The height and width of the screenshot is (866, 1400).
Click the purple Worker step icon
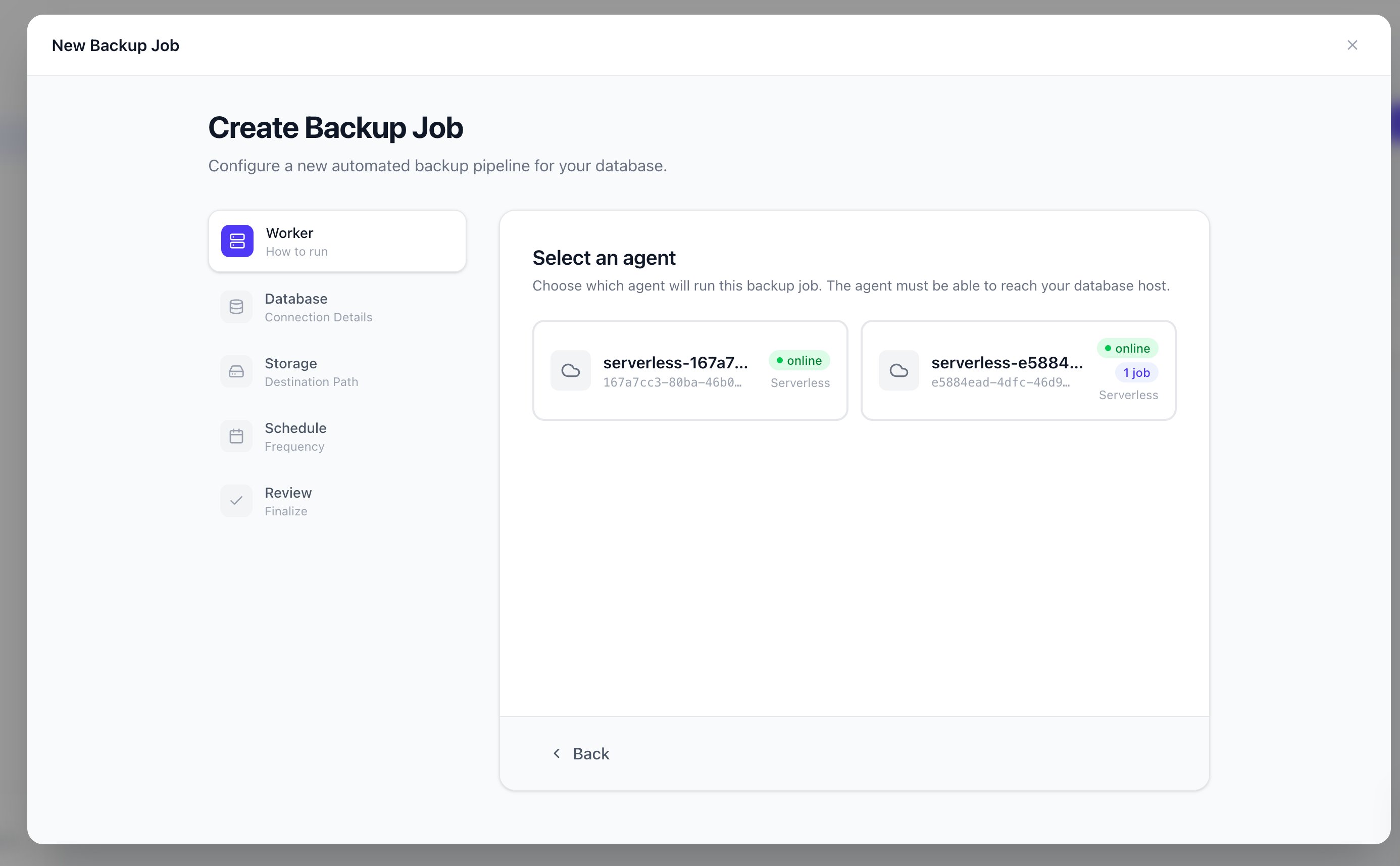pos(237,241)
